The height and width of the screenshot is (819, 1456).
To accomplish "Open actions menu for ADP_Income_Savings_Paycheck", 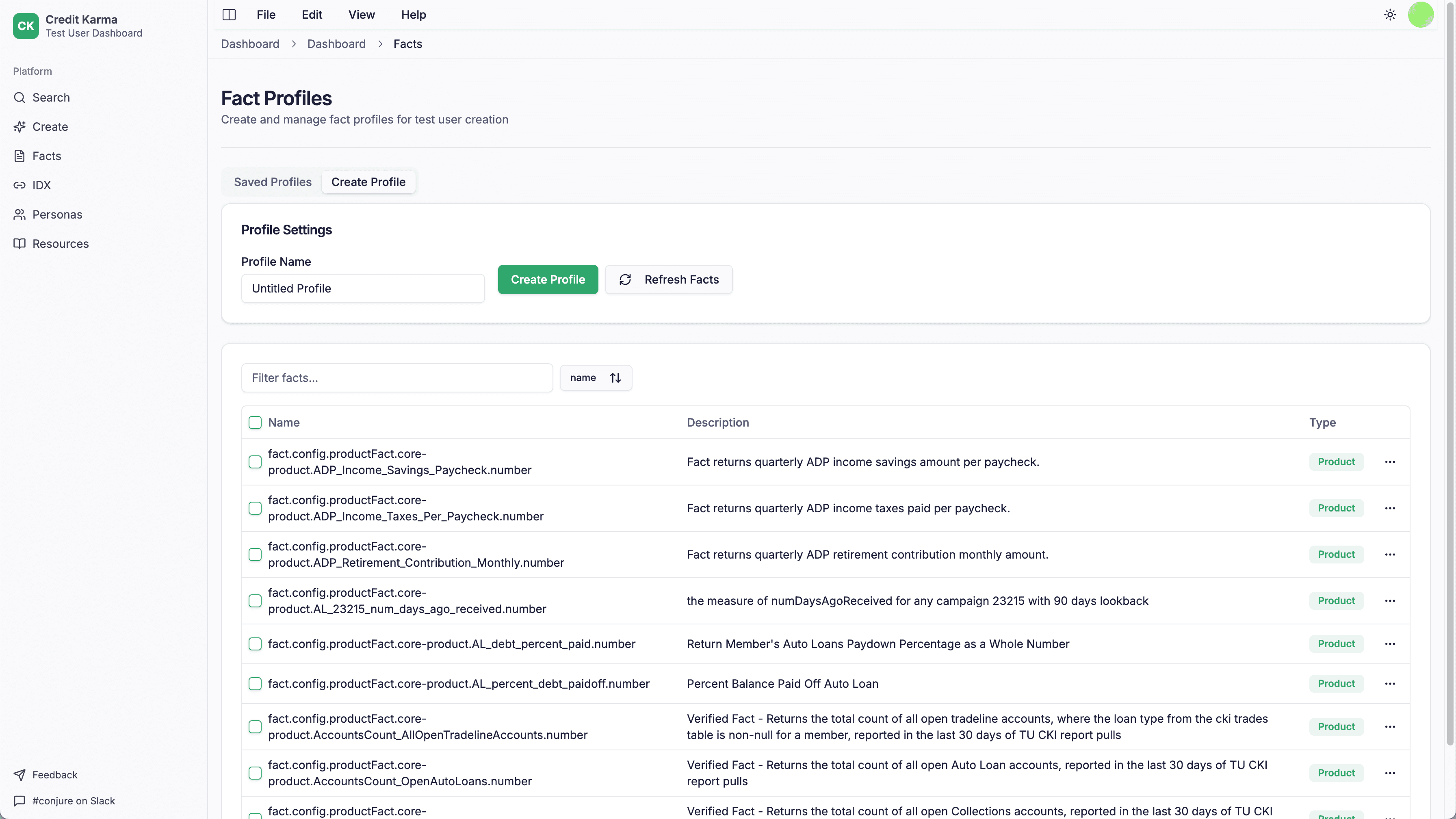I will pos(1391,462).
